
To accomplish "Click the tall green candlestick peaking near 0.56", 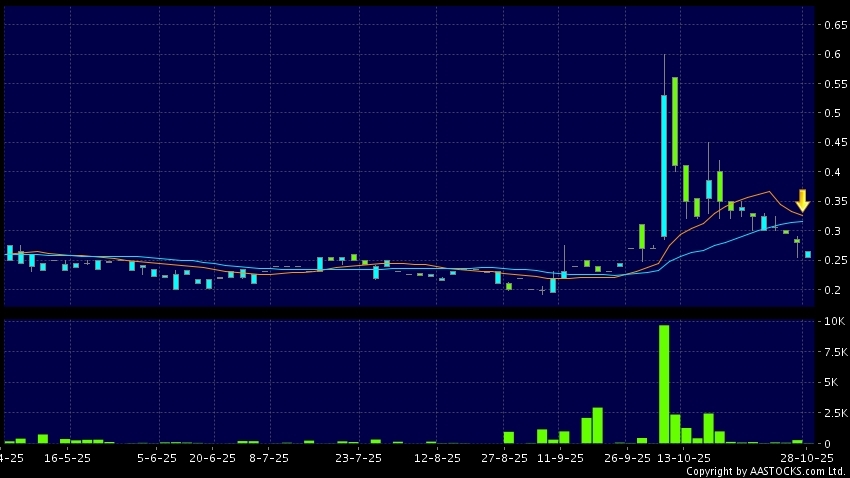I will (x=676, y=121).
